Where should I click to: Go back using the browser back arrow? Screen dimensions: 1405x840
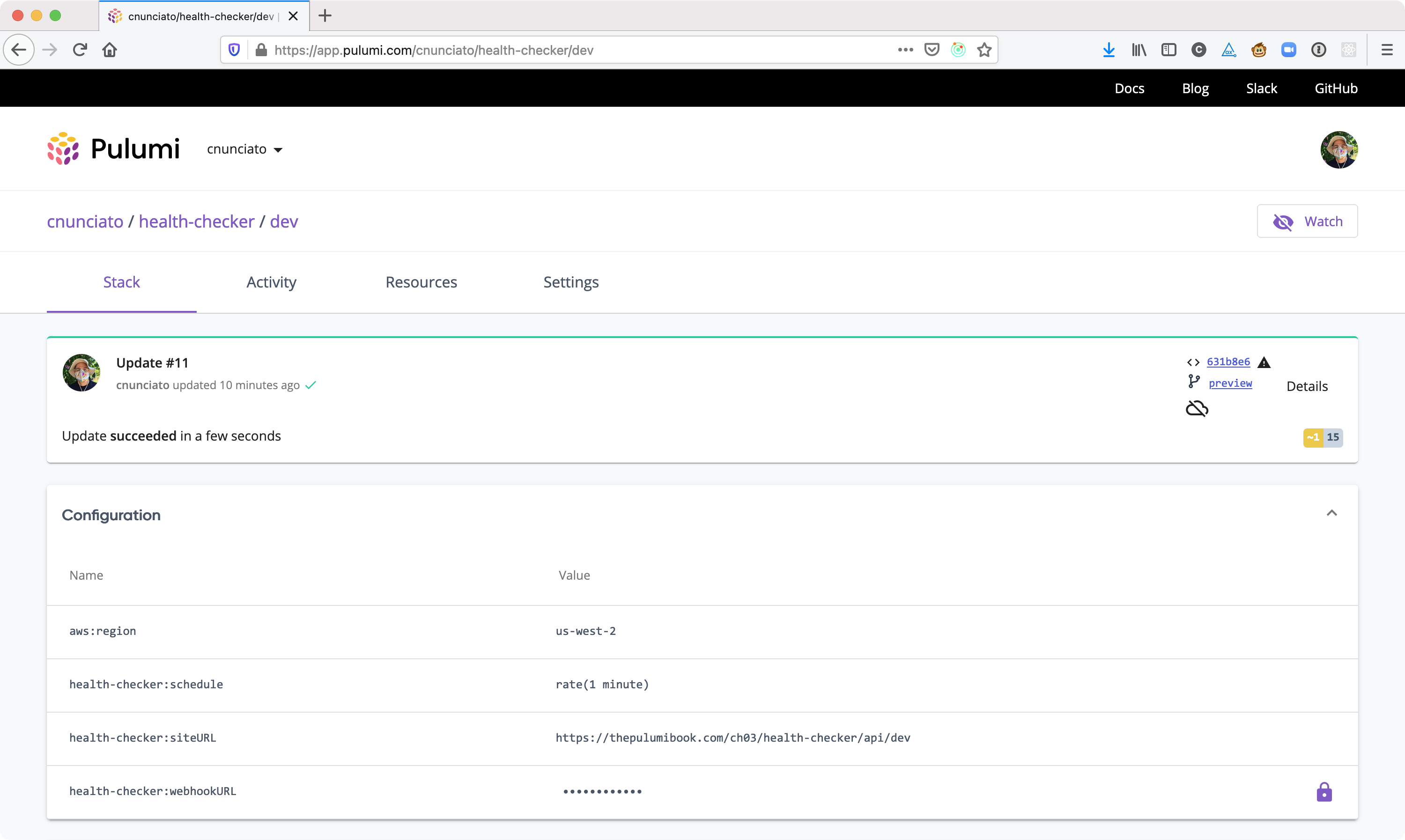[x=19, y=50]
